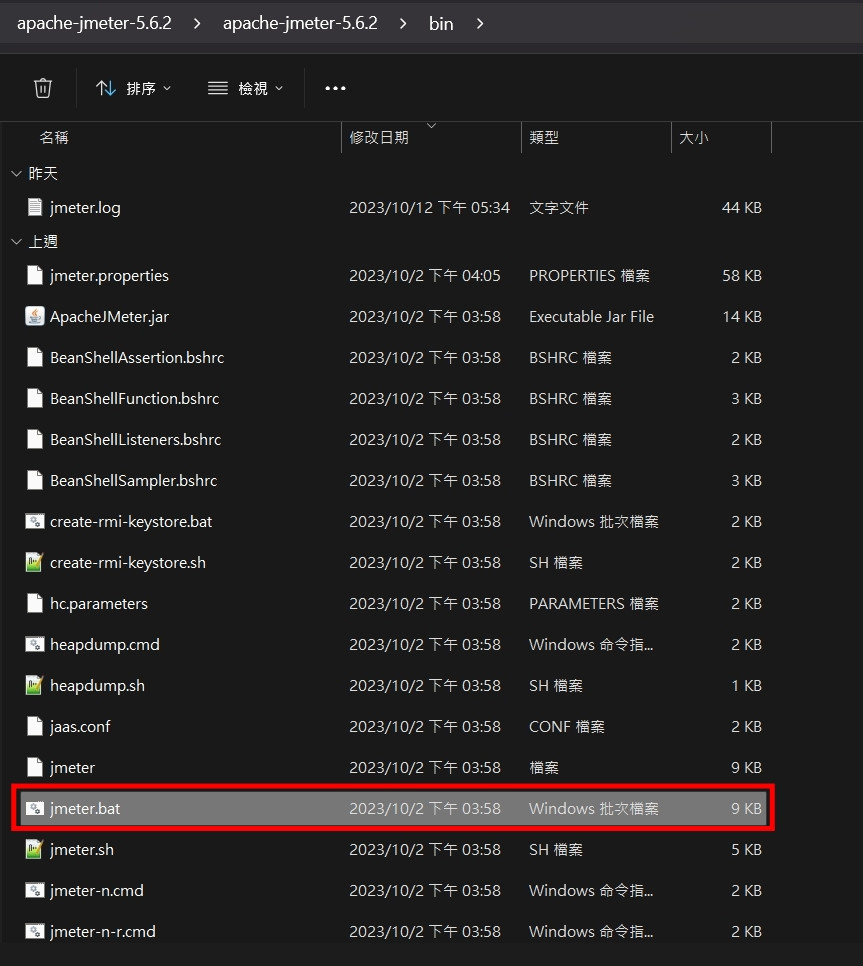Image resolution: width=863 pixels, height=966 pixels.
Task: Select heapdump.sh script icon
Action: [x=35, y=685]
